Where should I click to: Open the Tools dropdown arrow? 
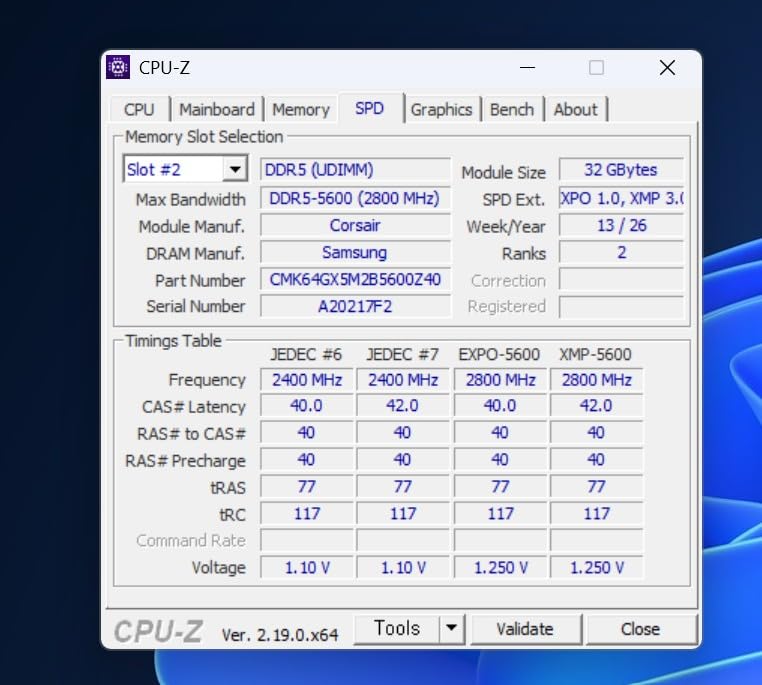(451, 628)
